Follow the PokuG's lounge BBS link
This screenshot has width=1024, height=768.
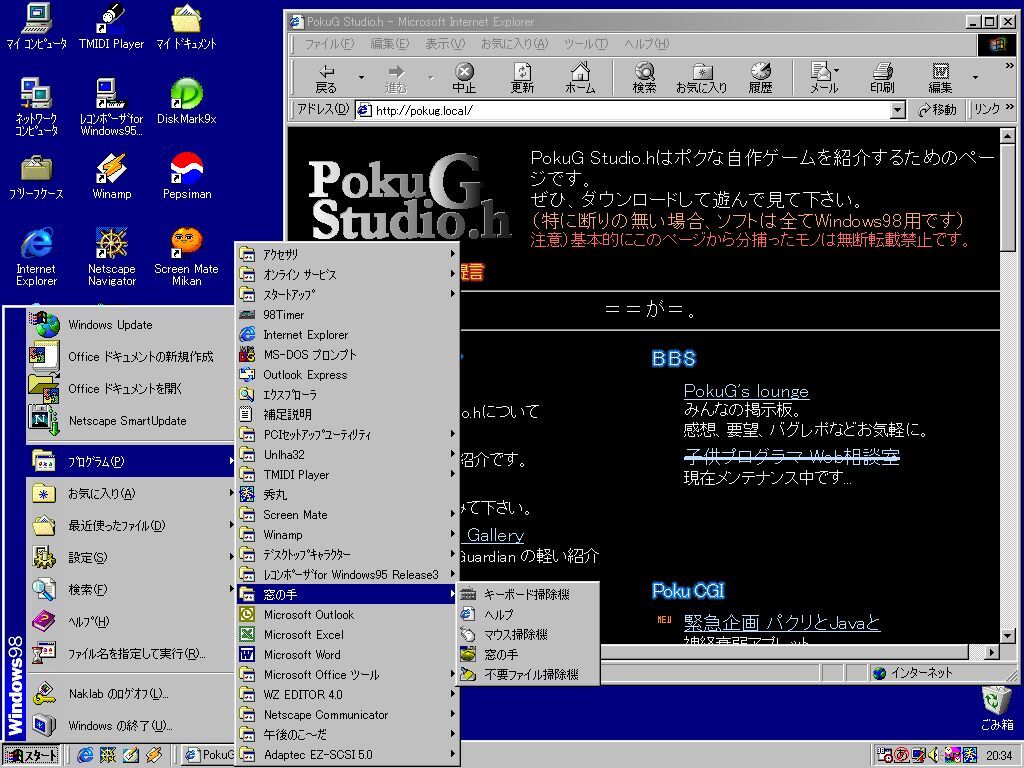pyautogui.click(x=746, y=391)
